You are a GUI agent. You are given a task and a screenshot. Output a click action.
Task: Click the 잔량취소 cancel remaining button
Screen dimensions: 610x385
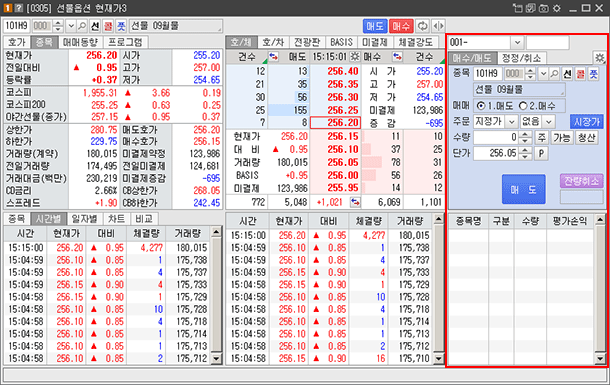coord(582,181)
